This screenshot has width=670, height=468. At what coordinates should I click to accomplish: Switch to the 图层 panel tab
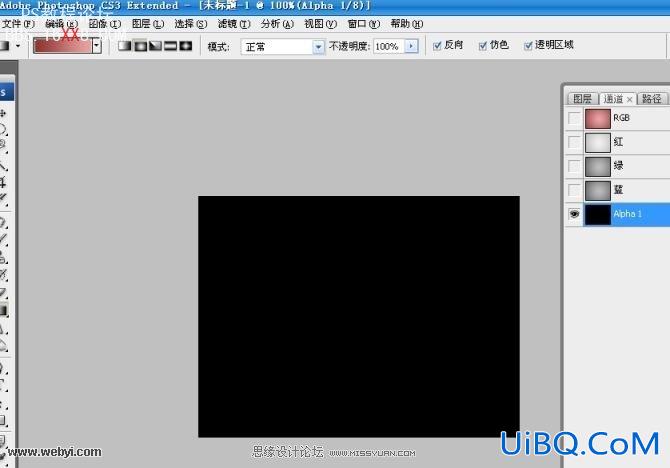[582, 99]
